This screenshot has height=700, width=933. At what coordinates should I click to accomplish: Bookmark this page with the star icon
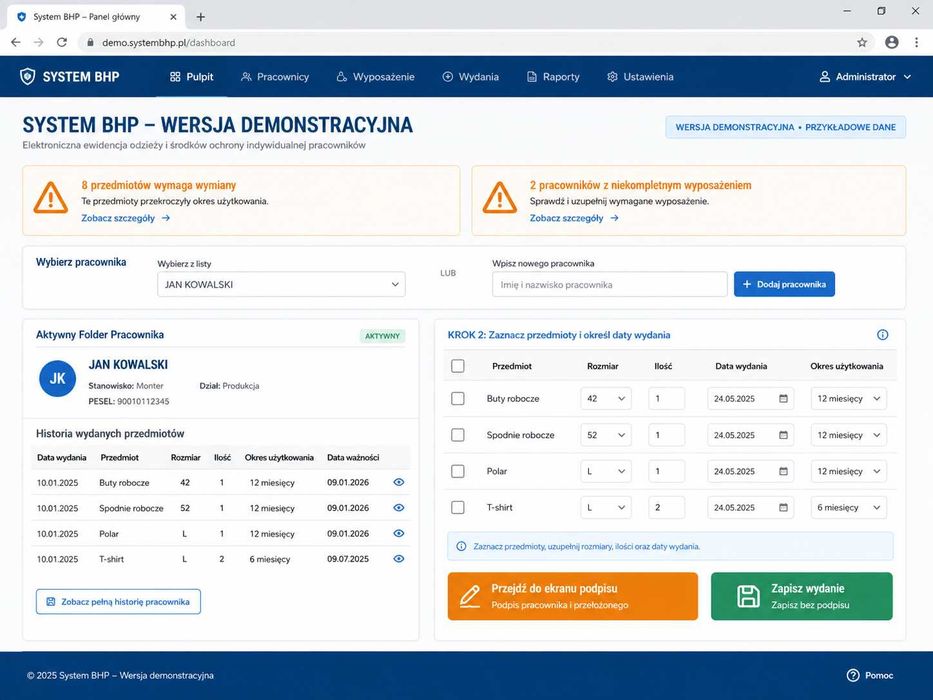tap(862, 42)
